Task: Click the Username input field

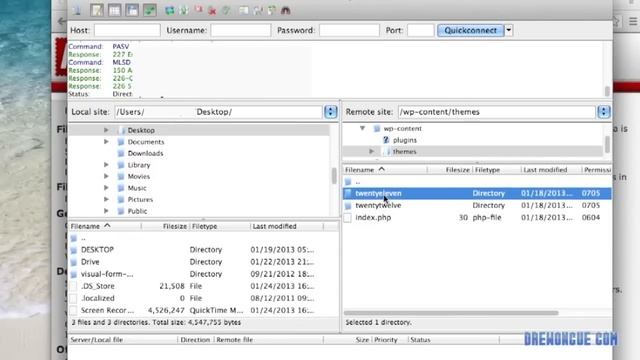Action: coord(240,30)
